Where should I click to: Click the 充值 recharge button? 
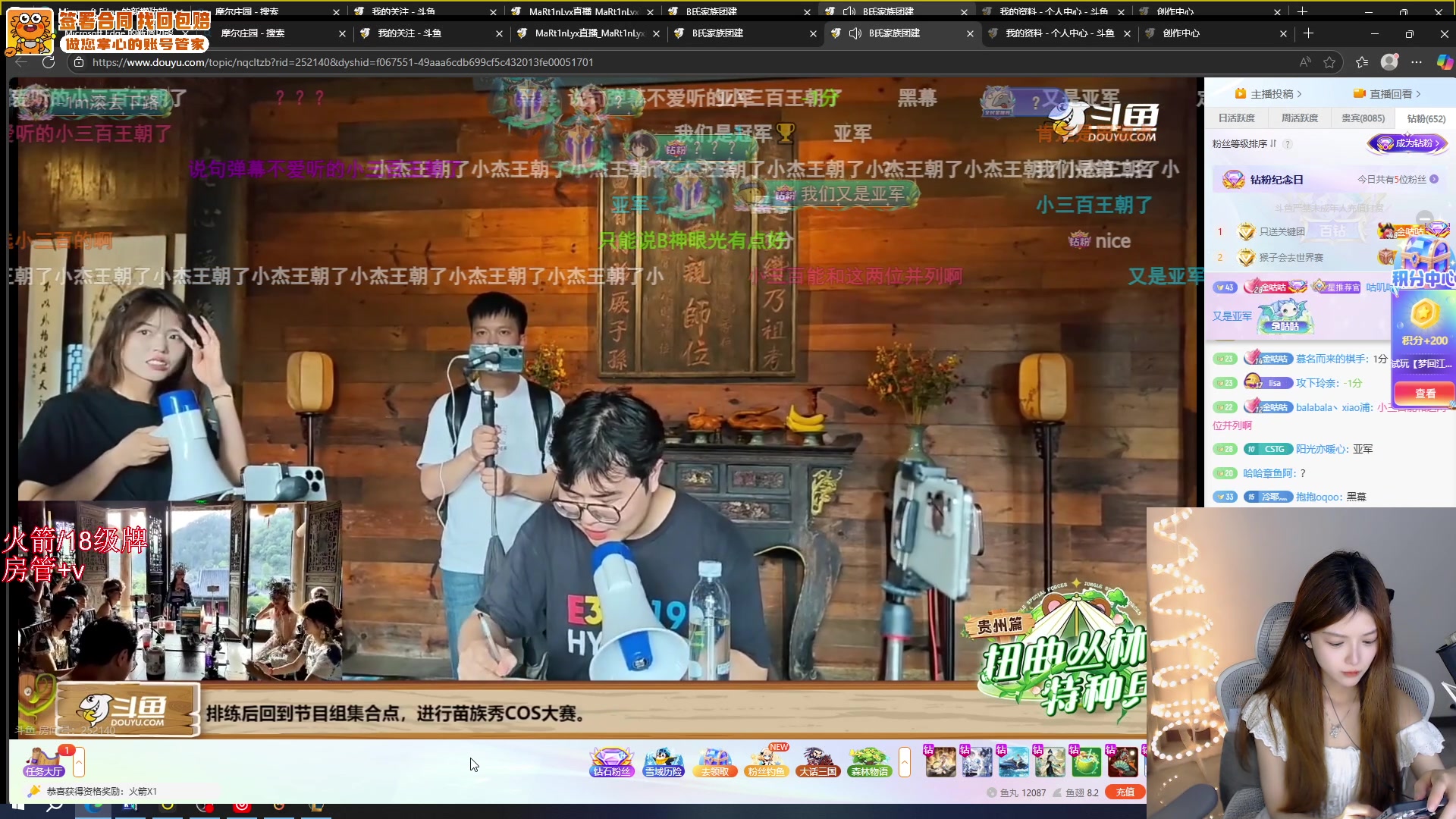(x=1125, y=792)
